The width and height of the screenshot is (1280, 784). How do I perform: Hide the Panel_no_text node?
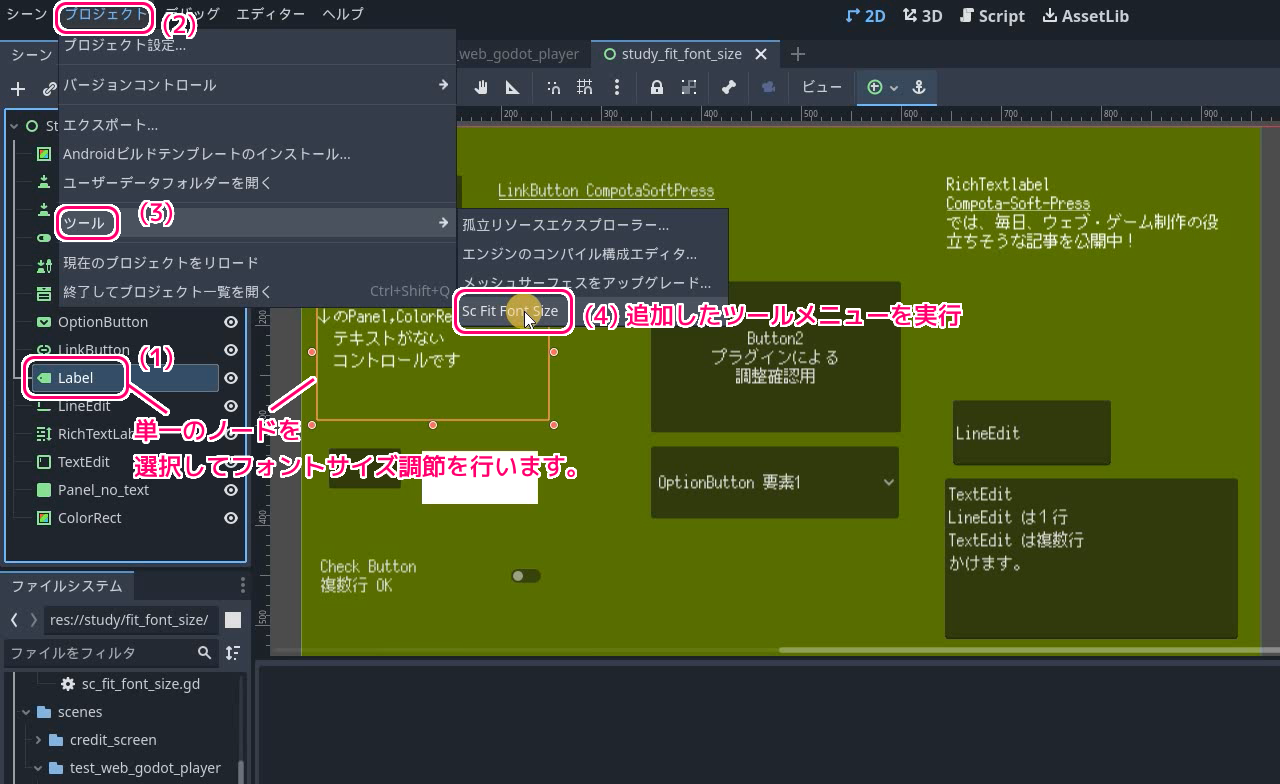tap(231, 490)
